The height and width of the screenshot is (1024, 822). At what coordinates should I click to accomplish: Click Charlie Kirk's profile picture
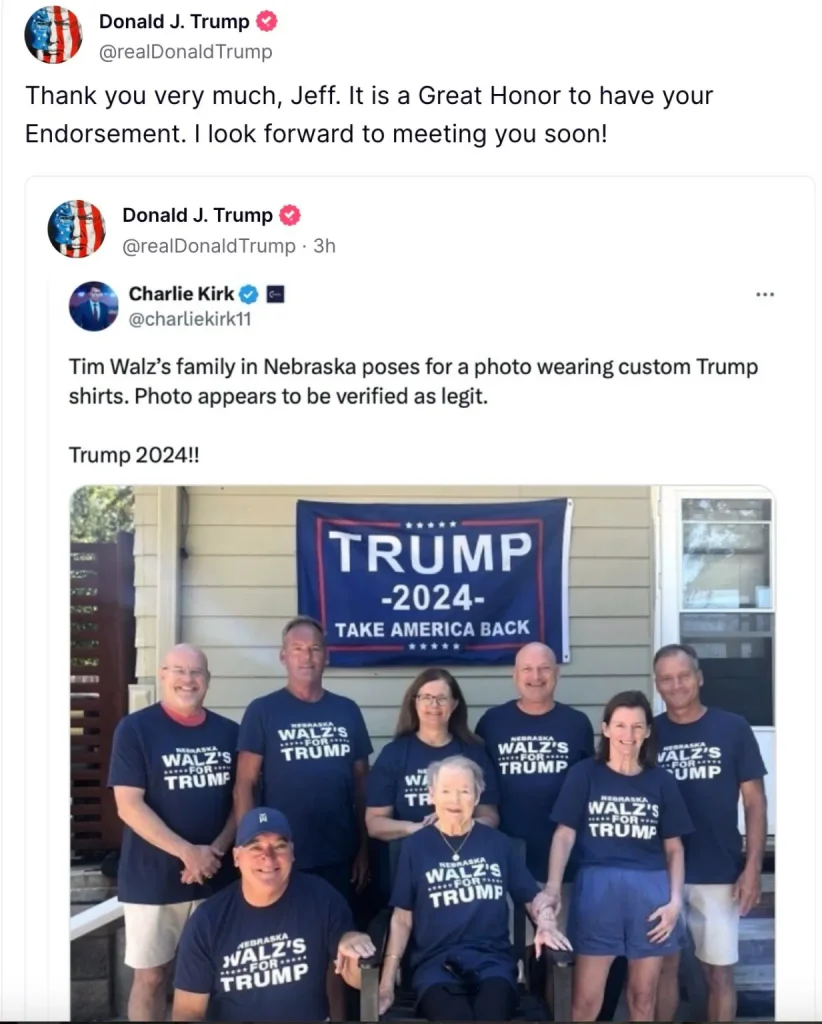click(x=94, y=306)
